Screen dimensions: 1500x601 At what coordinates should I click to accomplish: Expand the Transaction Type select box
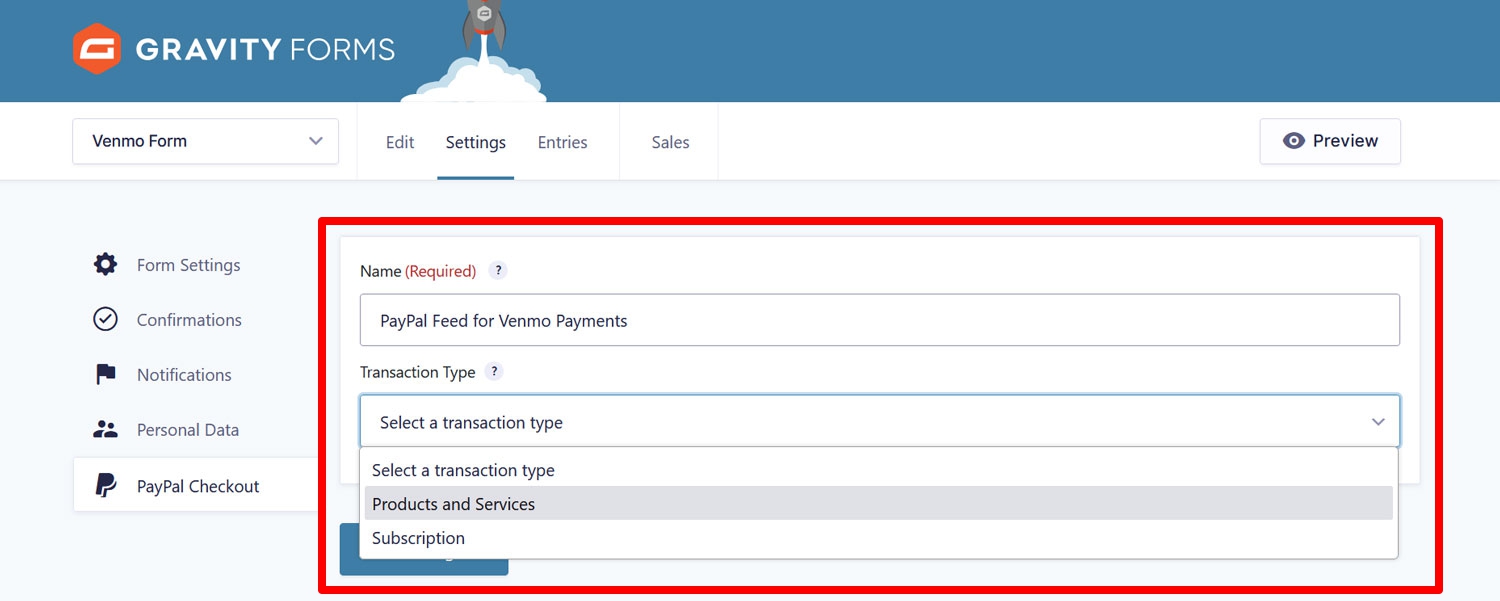(x=880, y=422)
